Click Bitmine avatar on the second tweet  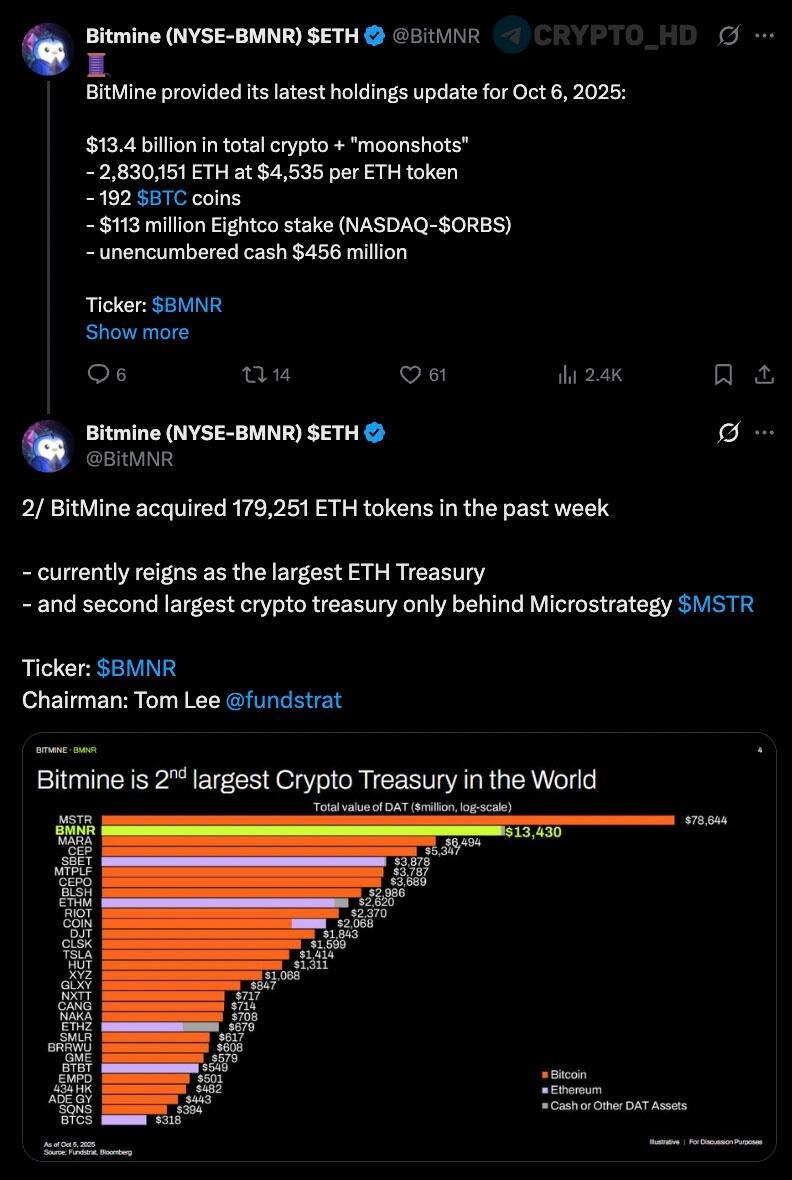point(48,446)
